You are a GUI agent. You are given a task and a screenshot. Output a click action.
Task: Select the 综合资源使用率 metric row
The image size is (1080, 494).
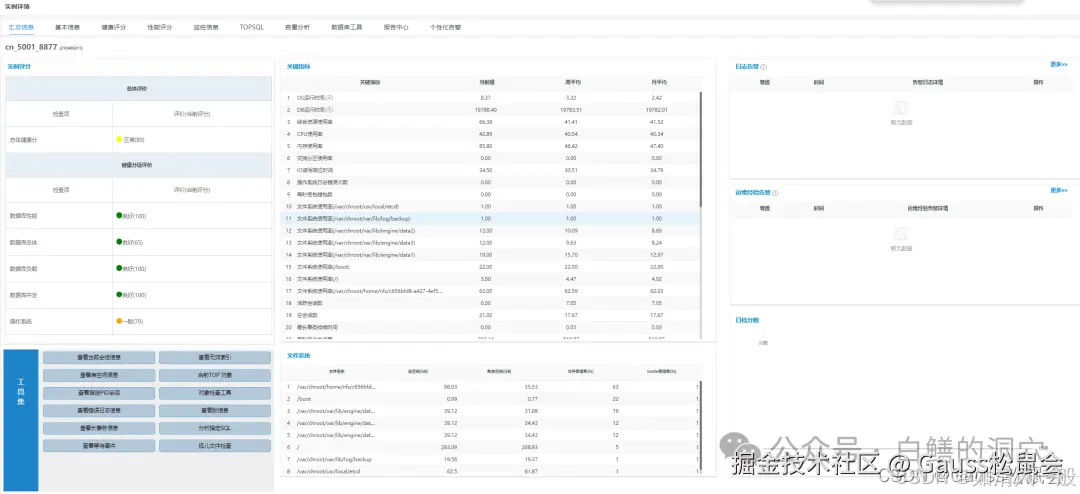point(492,122)
